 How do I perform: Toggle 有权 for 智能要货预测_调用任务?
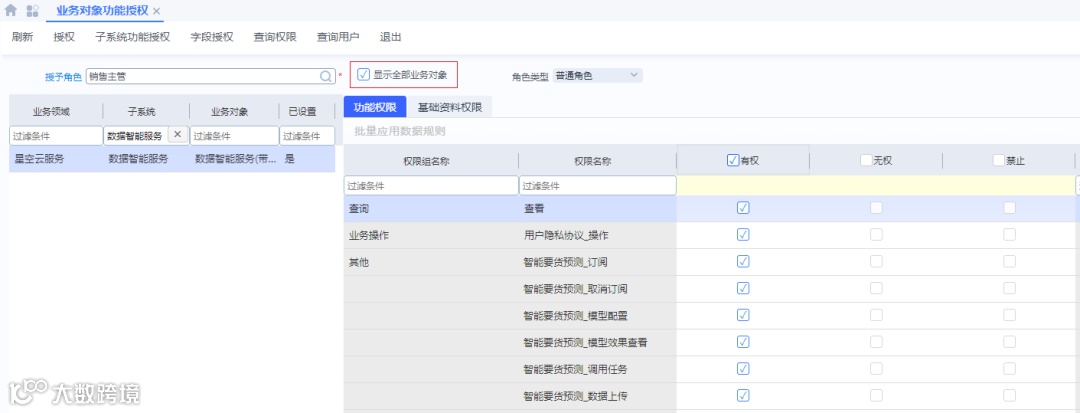742,369
